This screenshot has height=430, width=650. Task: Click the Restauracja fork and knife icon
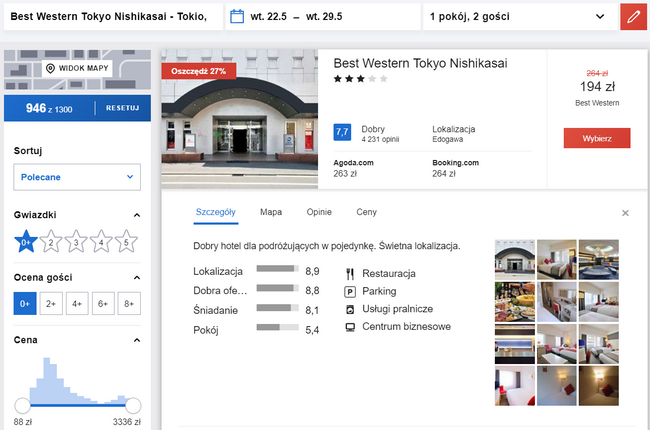(350, 274)
